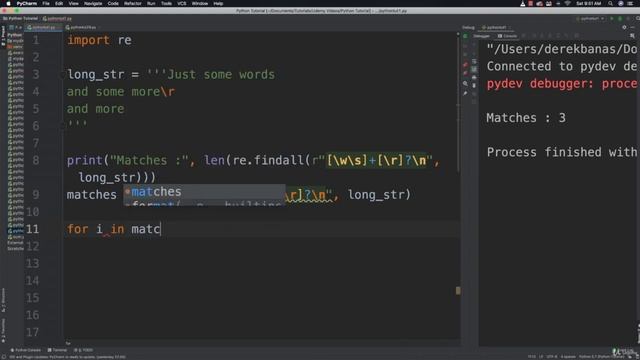Start debugging with the bug icon
640x360 pixels.
point(620,19)
